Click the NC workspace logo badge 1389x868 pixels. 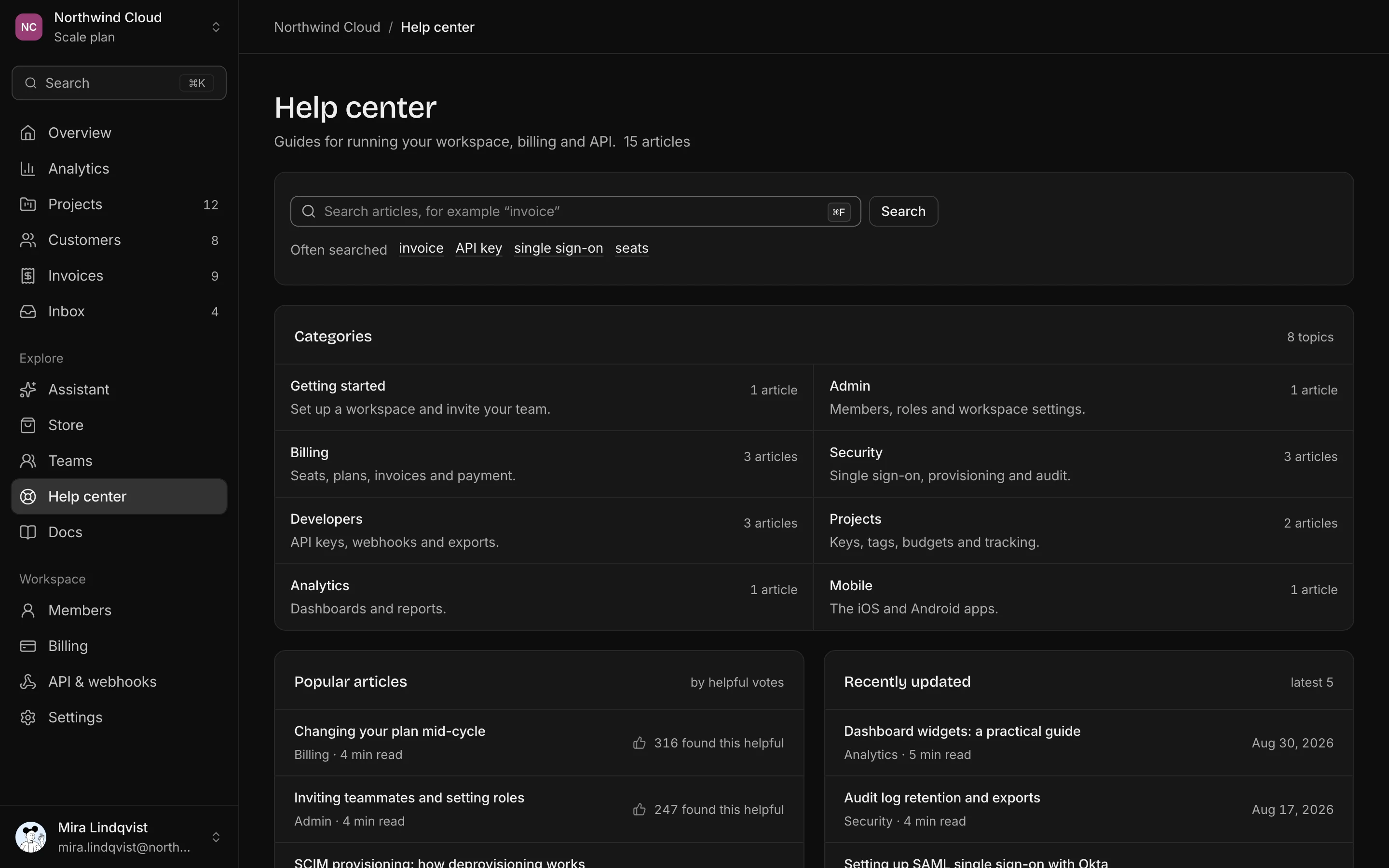[x=29, y=27]
